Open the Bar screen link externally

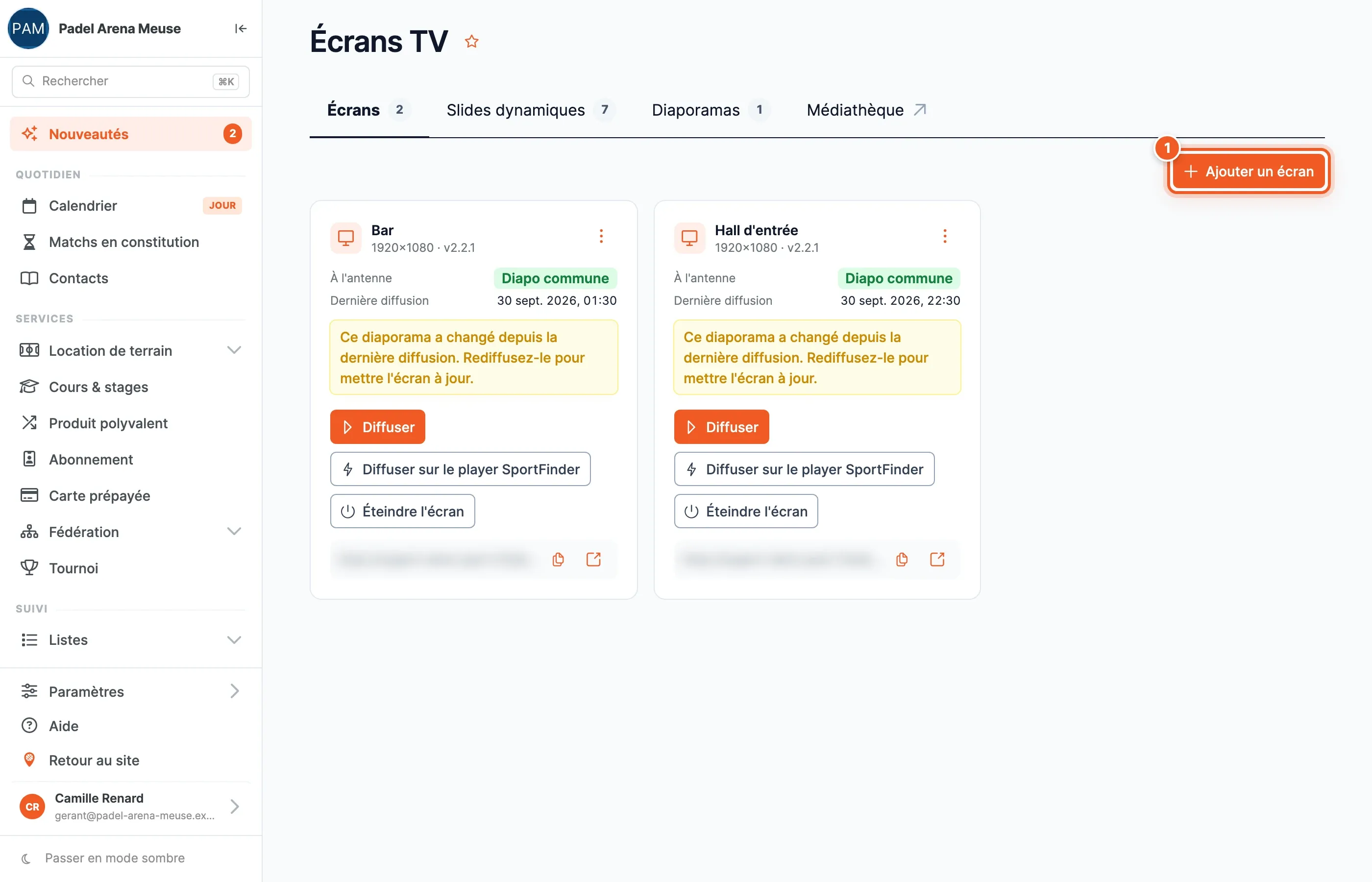[x=593, y=559]
